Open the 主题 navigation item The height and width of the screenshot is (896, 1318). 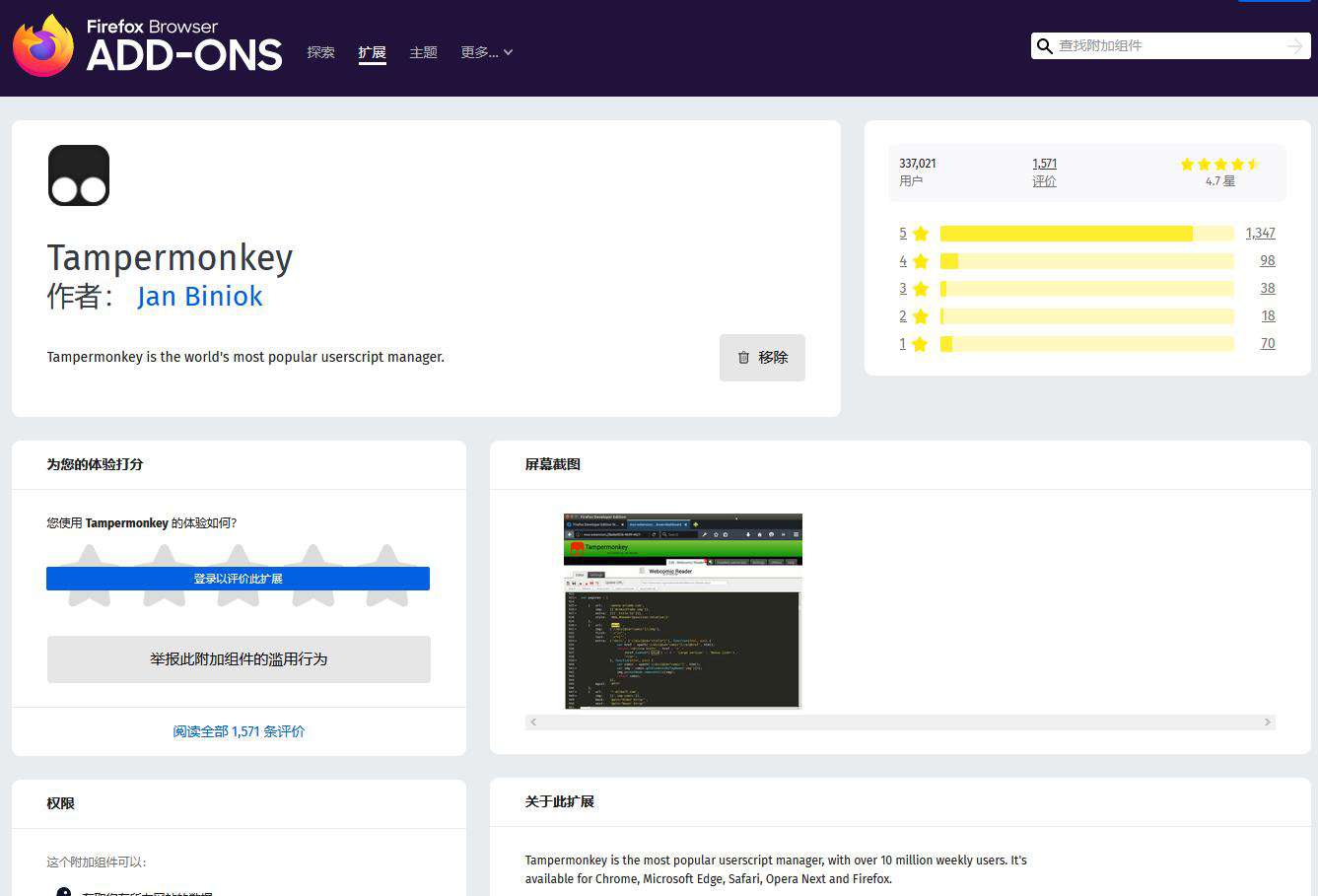coord(423,52)
